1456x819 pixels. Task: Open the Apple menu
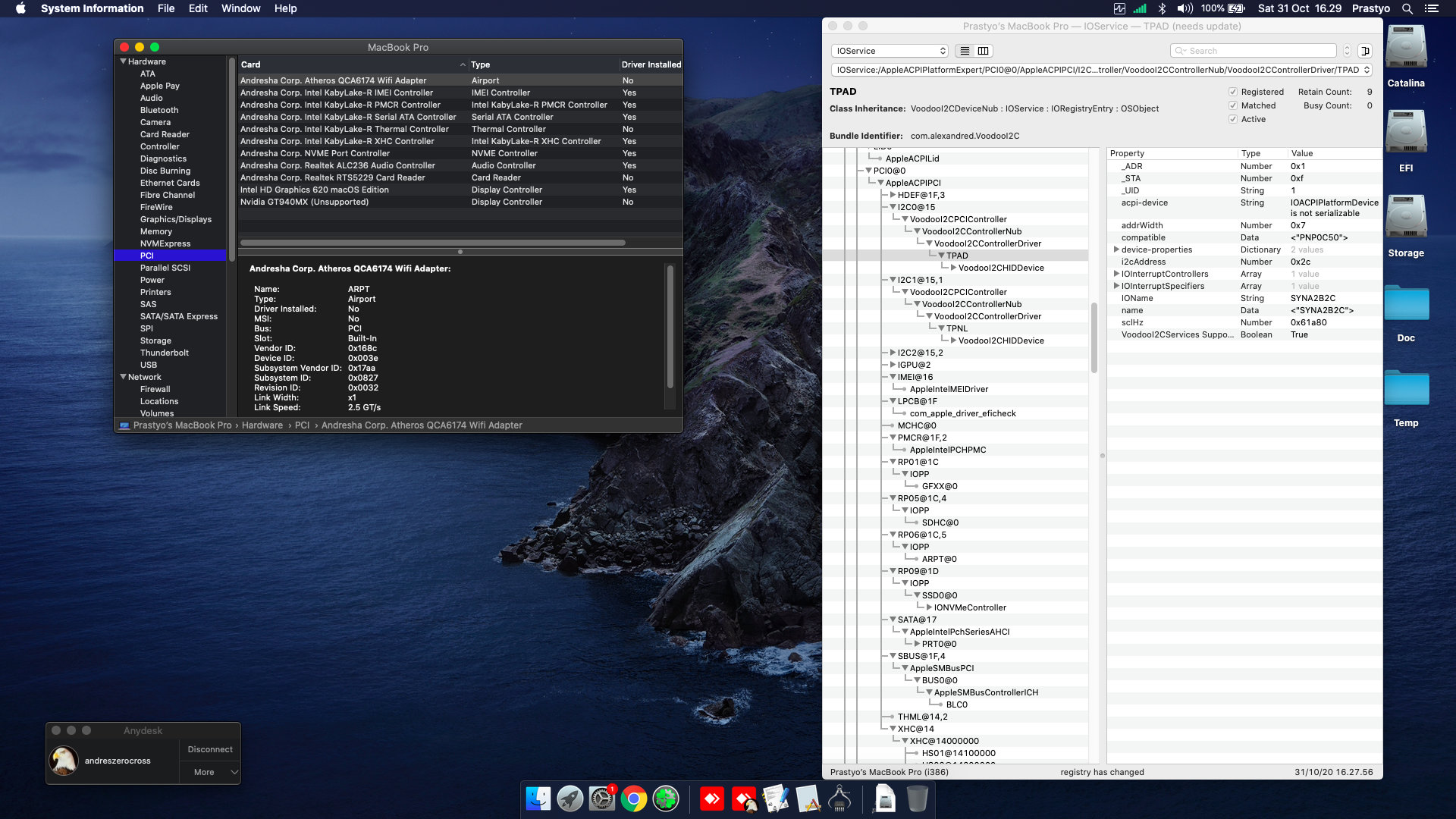[20, 8]
